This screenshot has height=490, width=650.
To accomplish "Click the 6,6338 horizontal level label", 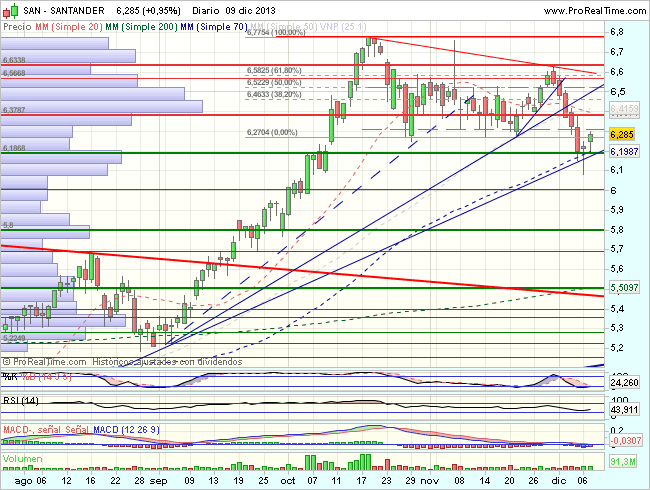I will point(14,61).
